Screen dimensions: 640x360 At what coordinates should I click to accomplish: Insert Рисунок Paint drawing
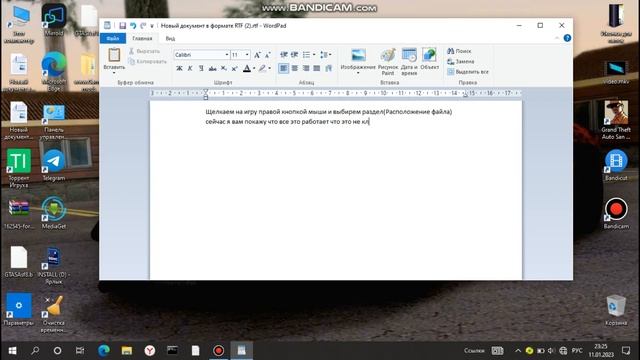388,62
